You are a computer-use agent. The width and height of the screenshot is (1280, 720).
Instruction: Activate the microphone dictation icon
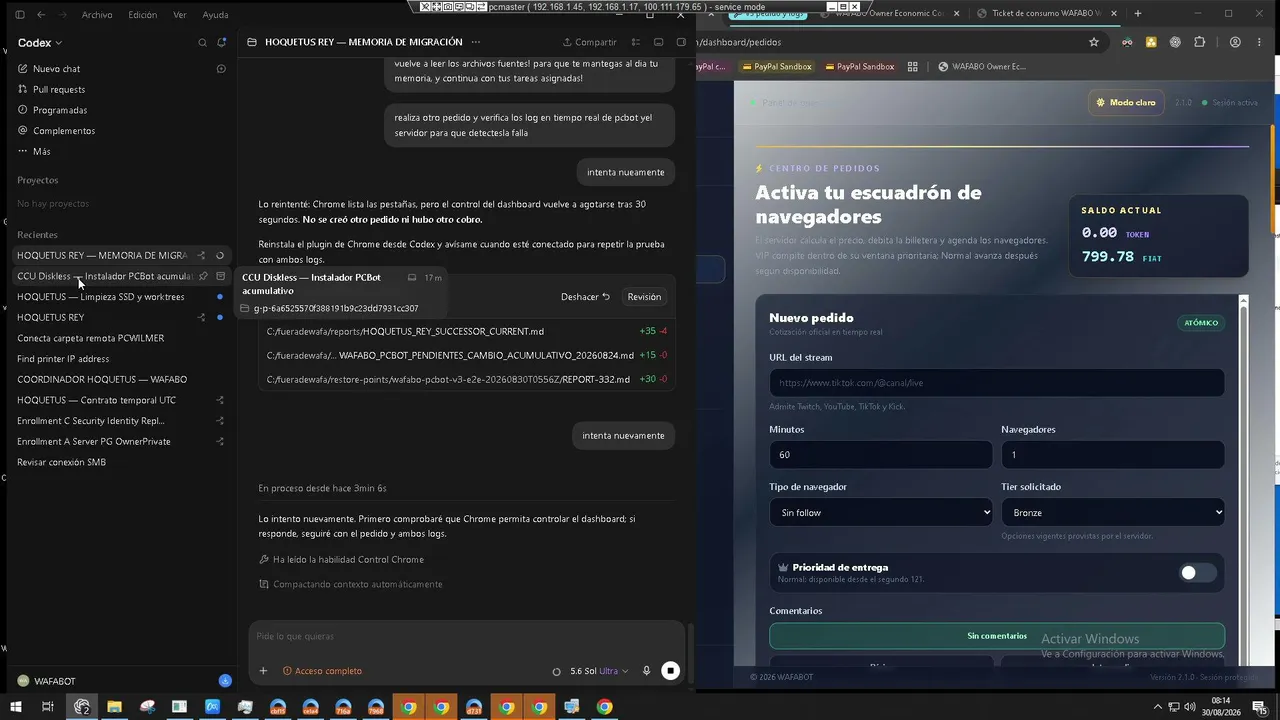click(x=646, y=671)
